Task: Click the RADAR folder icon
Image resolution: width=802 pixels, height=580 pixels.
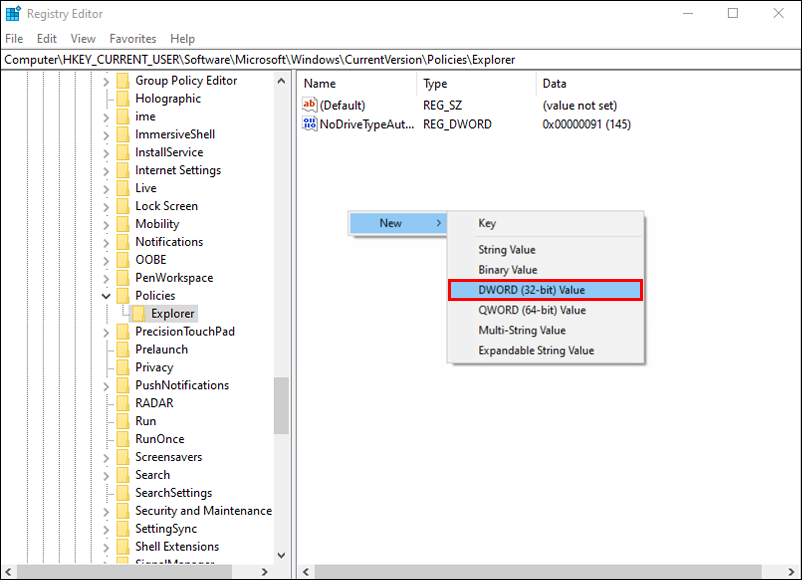Action: (x=123, y=403)
